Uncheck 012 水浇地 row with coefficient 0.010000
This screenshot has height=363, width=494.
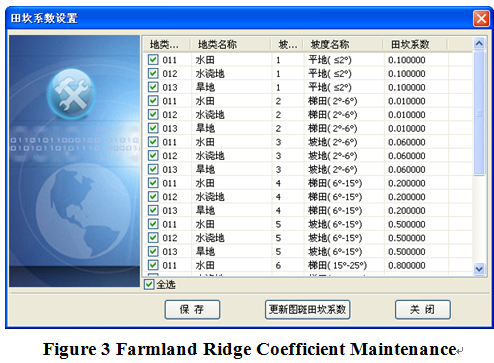(153, 114)
